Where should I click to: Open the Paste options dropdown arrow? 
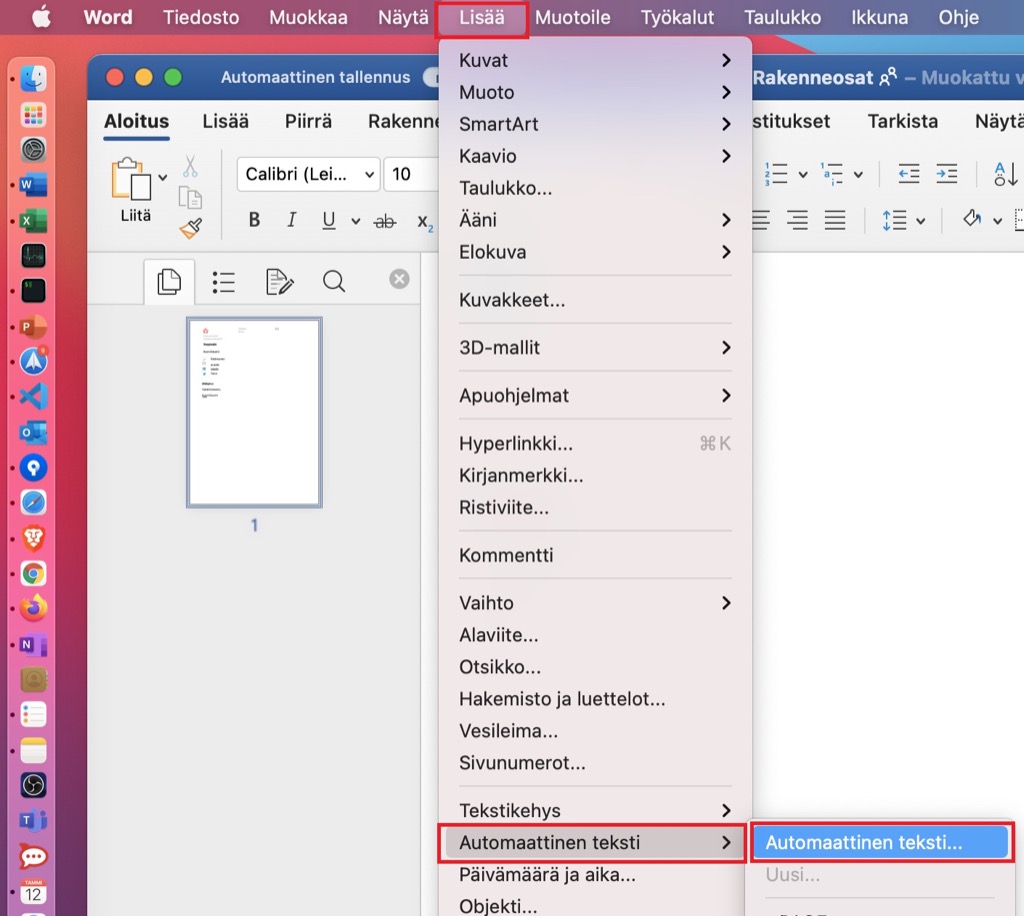coord(163,177)
